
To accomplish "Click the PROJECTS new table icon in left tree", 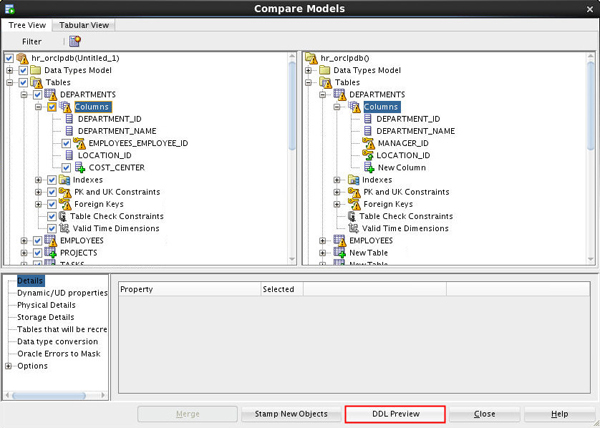I will tap(51, 253).
